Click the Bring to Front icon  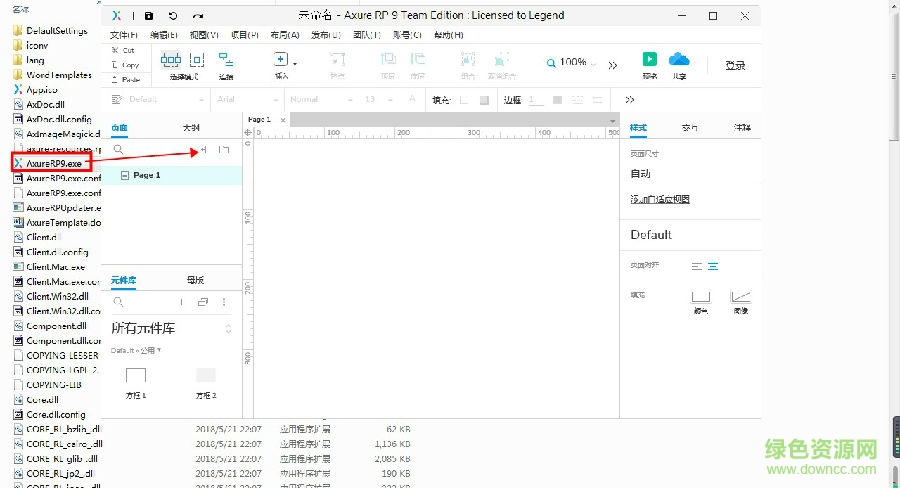click(x=388, y=59)
